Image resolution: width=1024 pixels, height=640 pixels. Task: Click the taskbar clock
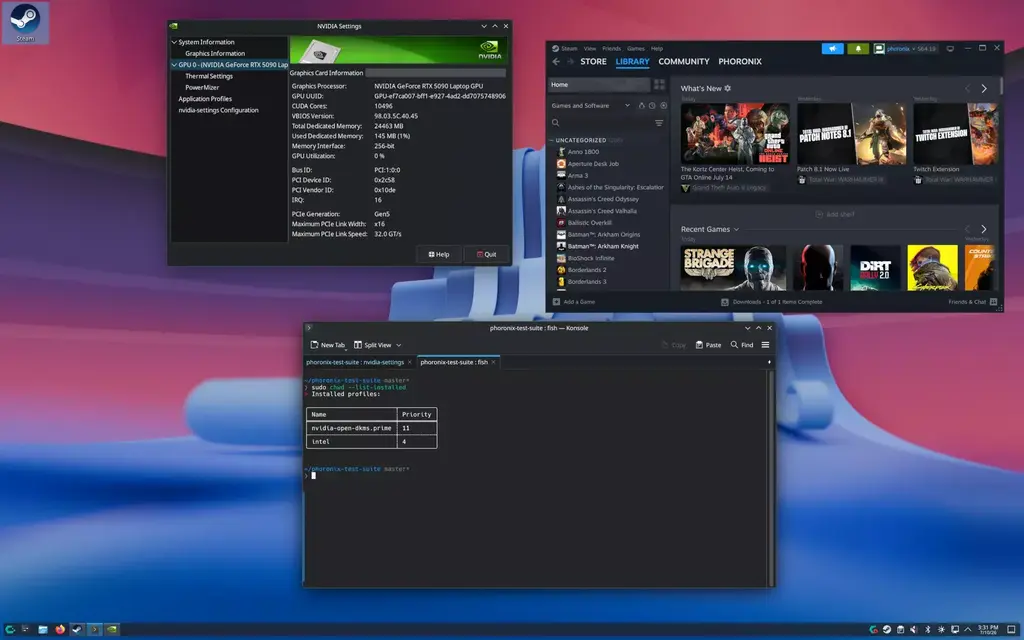click(988, 630)
